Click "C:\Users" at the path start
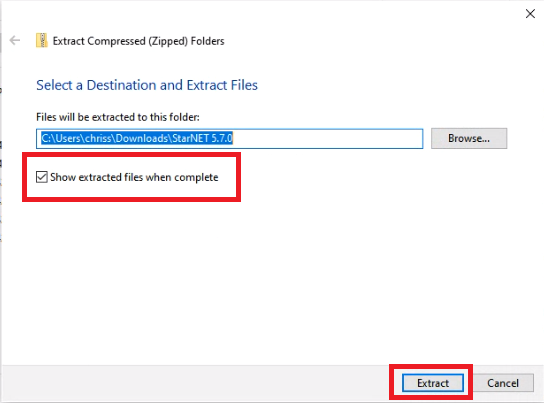Screen dimensions: 544x403 pyautogui.click(x=61, y=138)
